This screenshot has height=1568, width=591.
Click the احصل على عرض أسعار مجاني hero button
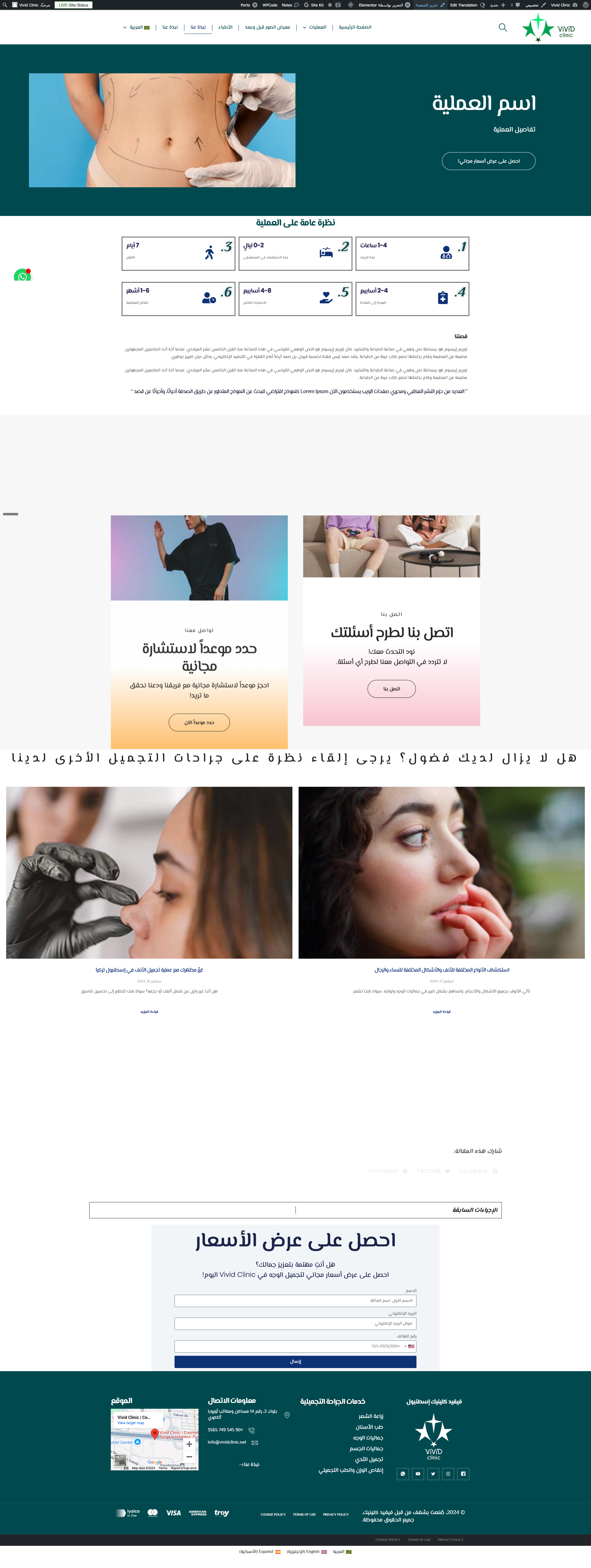pyautogui.click(x=489, y=161)
